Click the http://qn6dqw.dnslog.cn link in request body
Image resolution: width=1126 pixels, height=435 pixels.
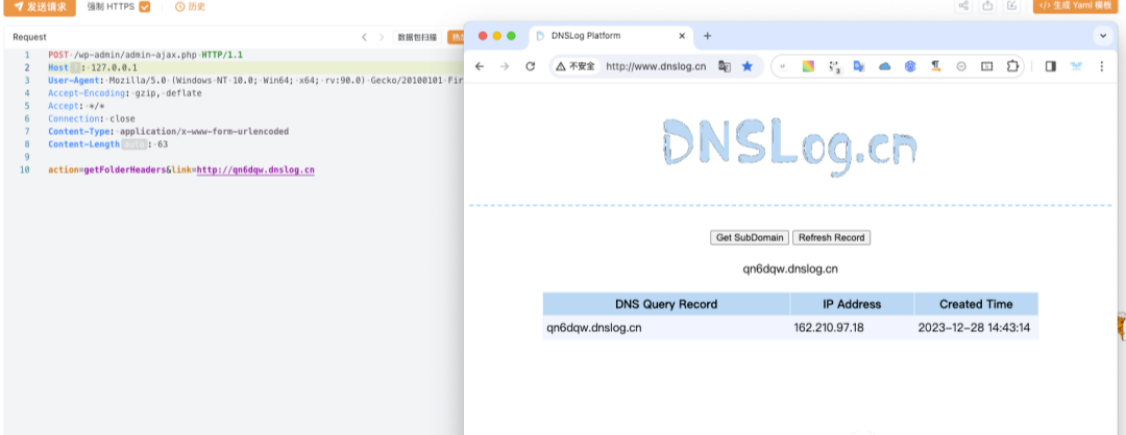pos(256,171)
